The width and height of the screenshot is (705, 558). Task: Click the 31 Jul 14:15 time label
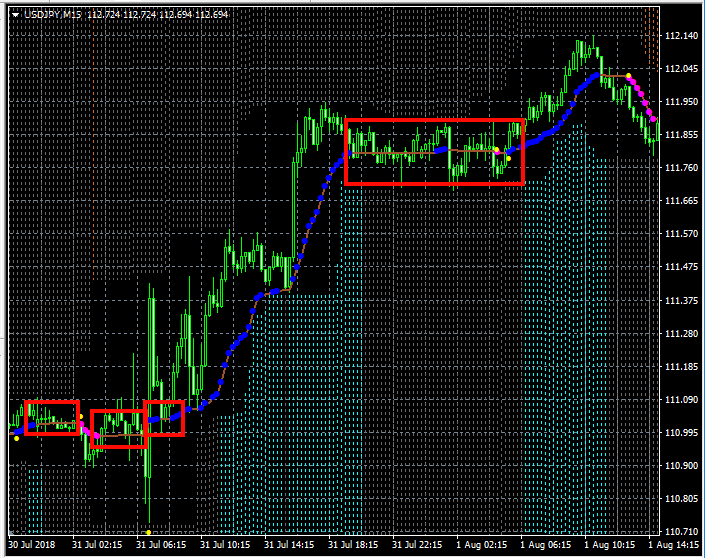click(x=289, y=545)
